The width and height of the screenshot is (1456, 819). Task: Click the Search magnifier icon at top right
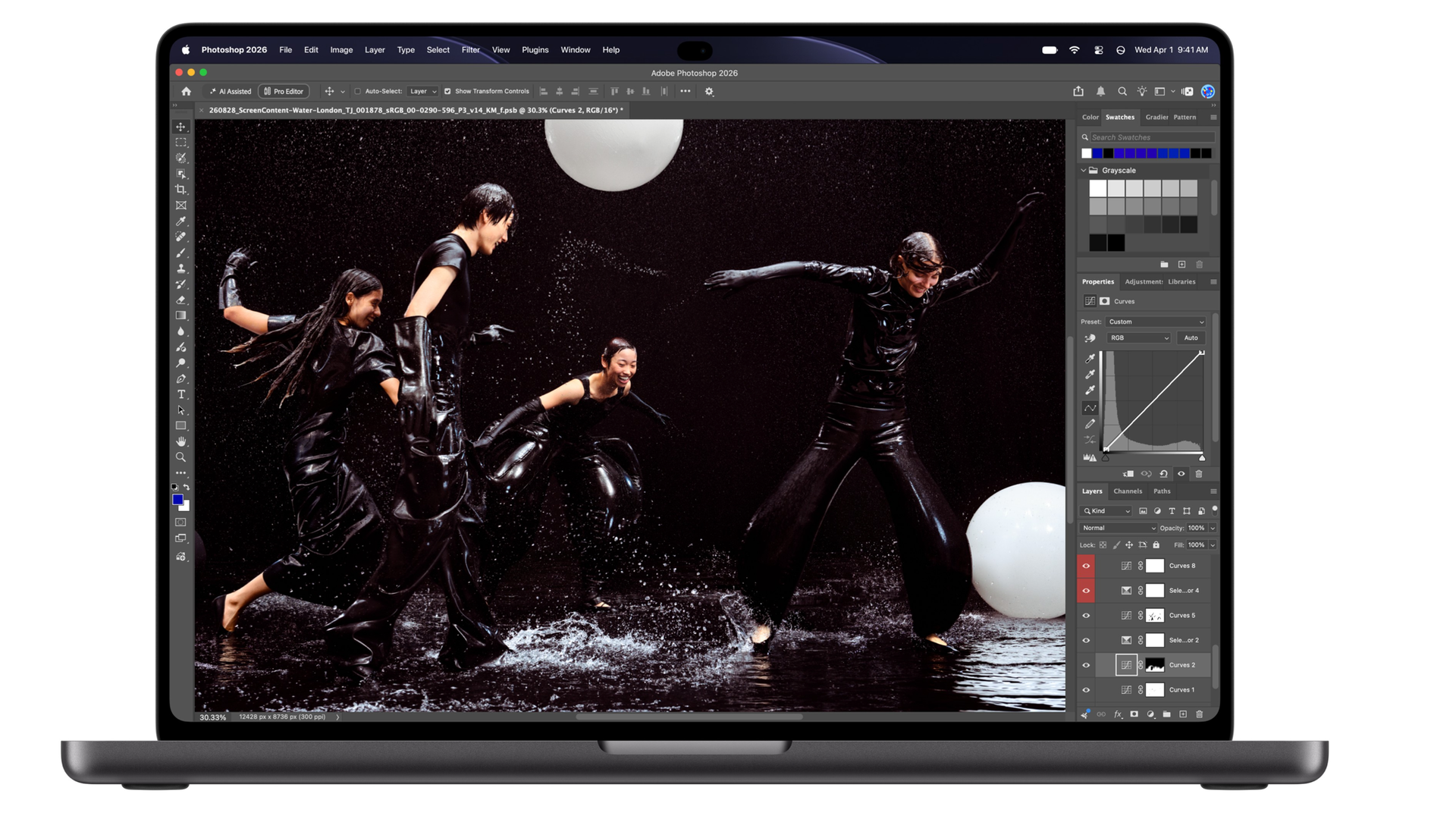1122,91
